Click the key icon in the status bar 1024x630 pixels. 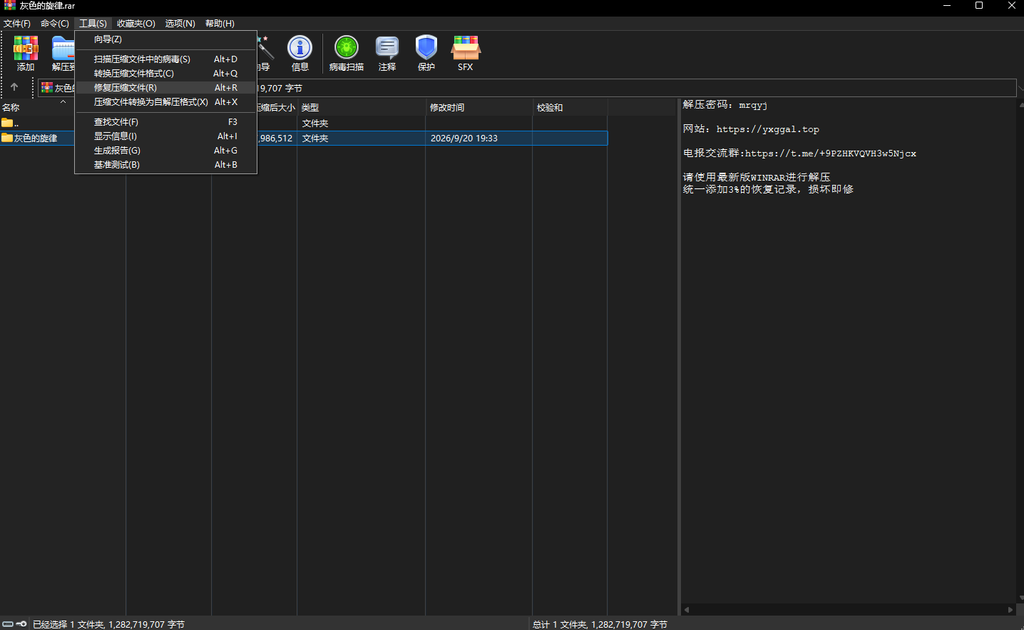pyautogui.click(x=22, y=624)
